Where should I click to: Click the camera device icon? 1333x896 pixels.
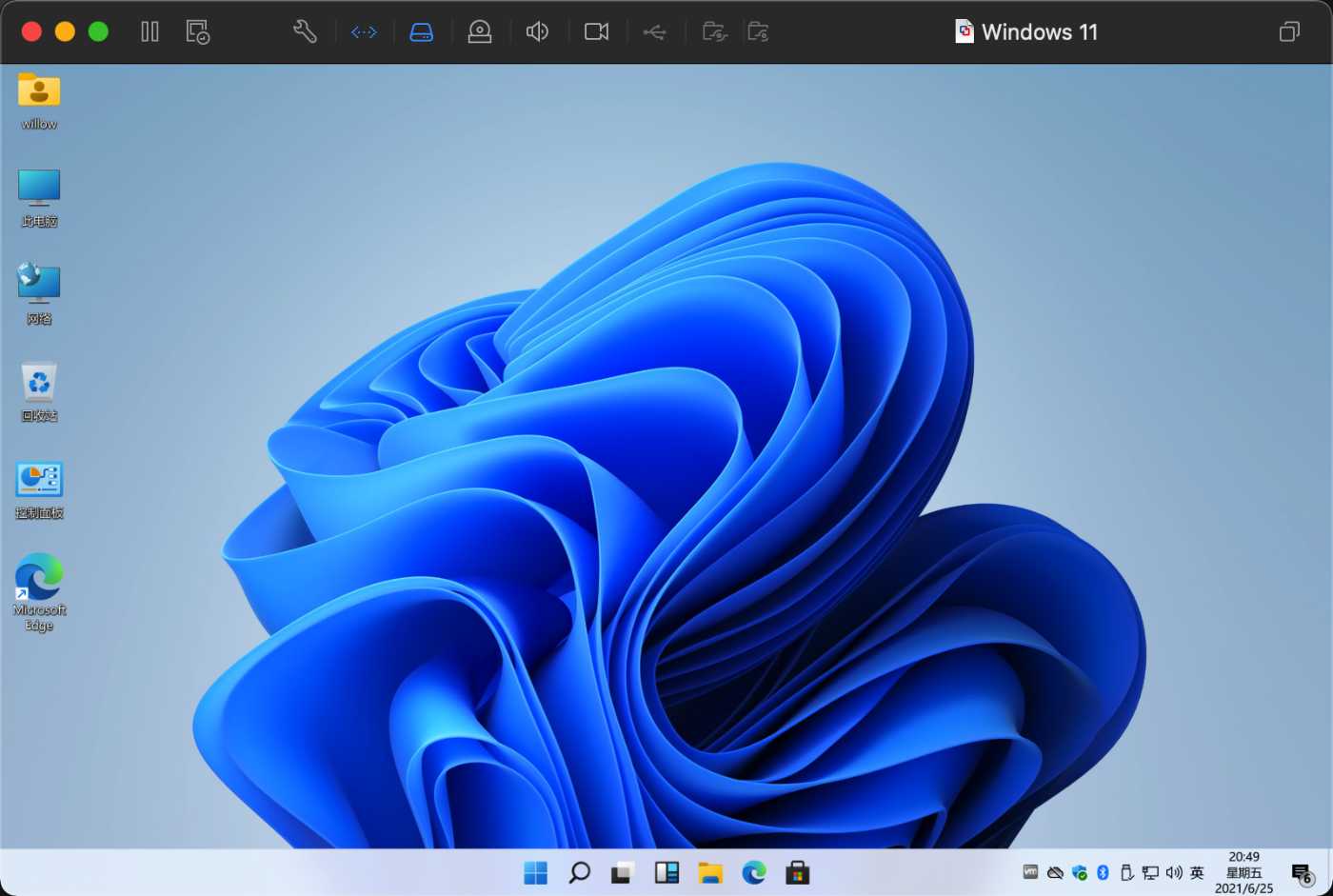[x=597, y=32]
